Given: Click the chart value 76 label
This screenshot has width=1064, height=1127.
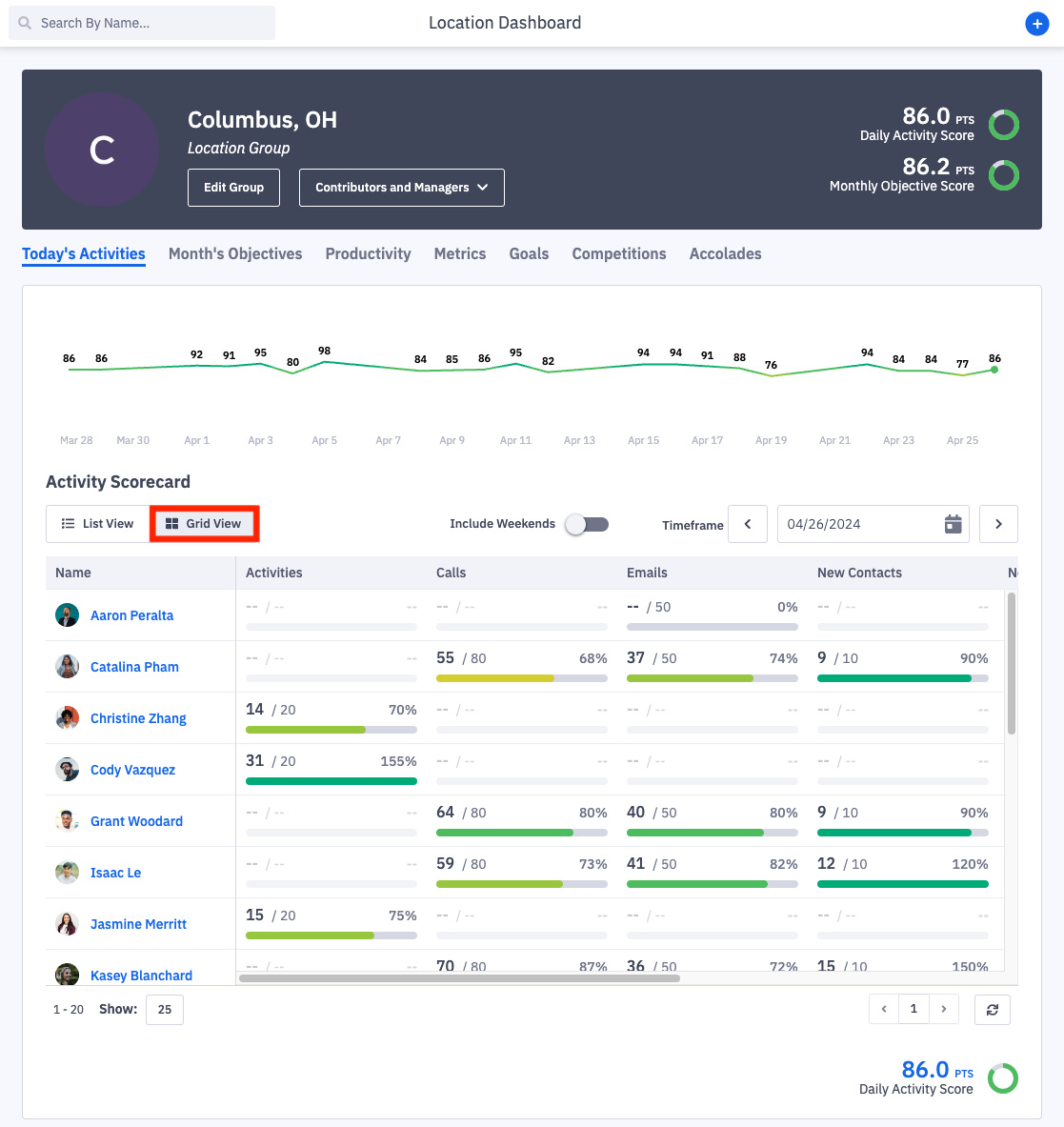Looking at the screenshot, I should tap(771, 365).
